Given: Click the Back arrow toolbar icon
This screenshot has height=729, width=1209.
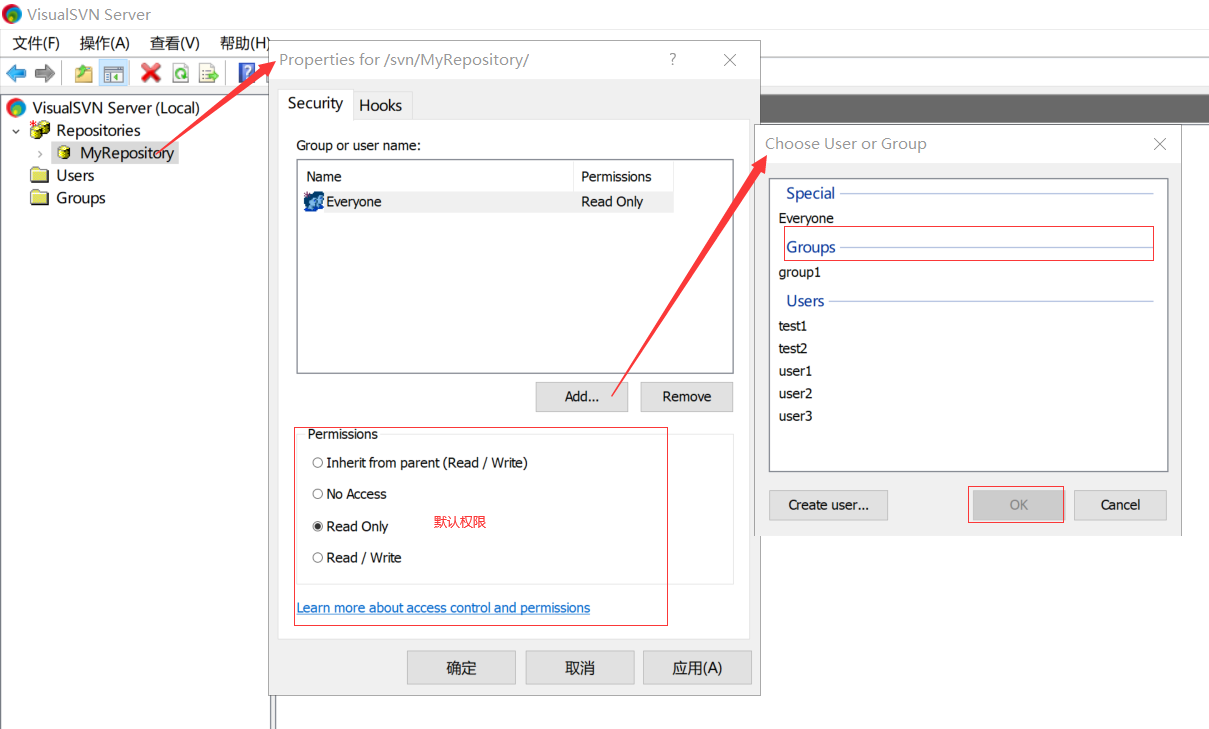Looking at the screenshot, I should pos(17,73).
